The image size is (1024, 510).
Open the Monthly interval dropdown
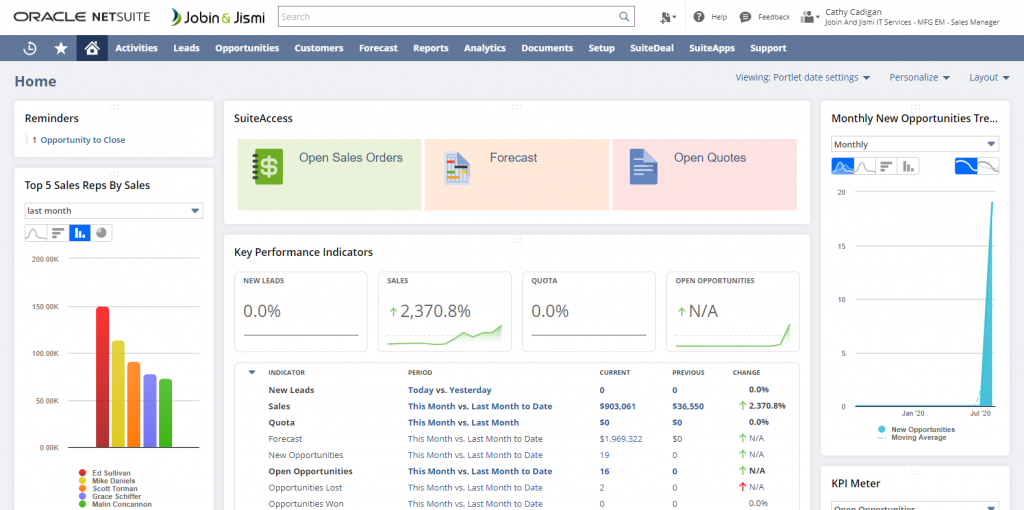coord(915,144)
